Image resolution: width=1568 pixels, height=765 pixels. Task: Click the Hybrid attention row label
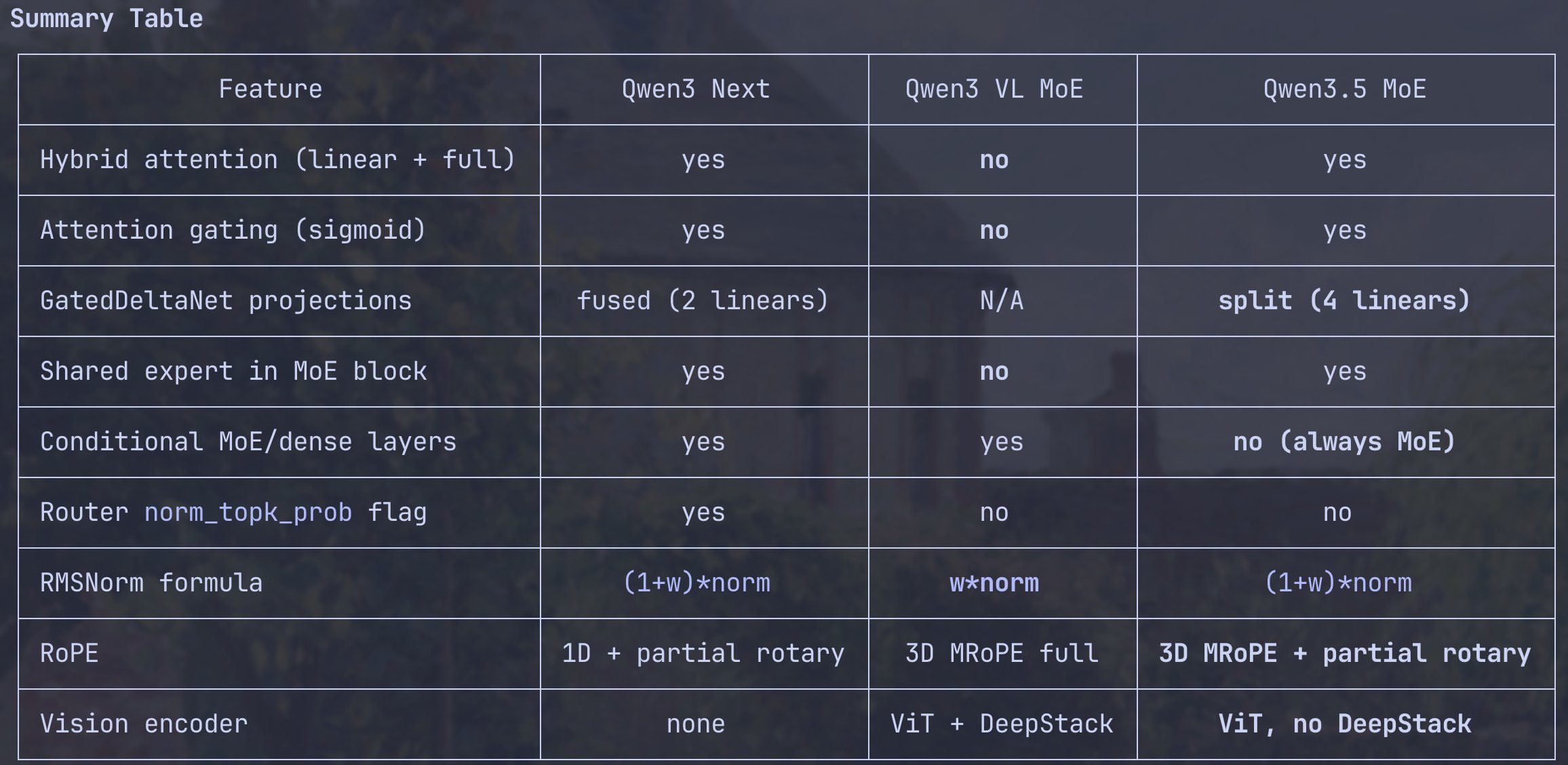277,159
